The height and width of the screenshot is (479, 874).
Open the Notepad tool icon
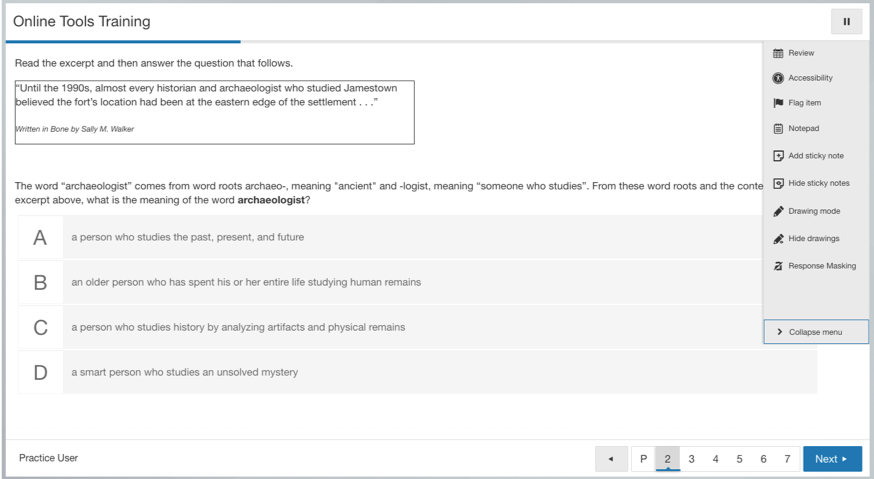coord(778,129)
